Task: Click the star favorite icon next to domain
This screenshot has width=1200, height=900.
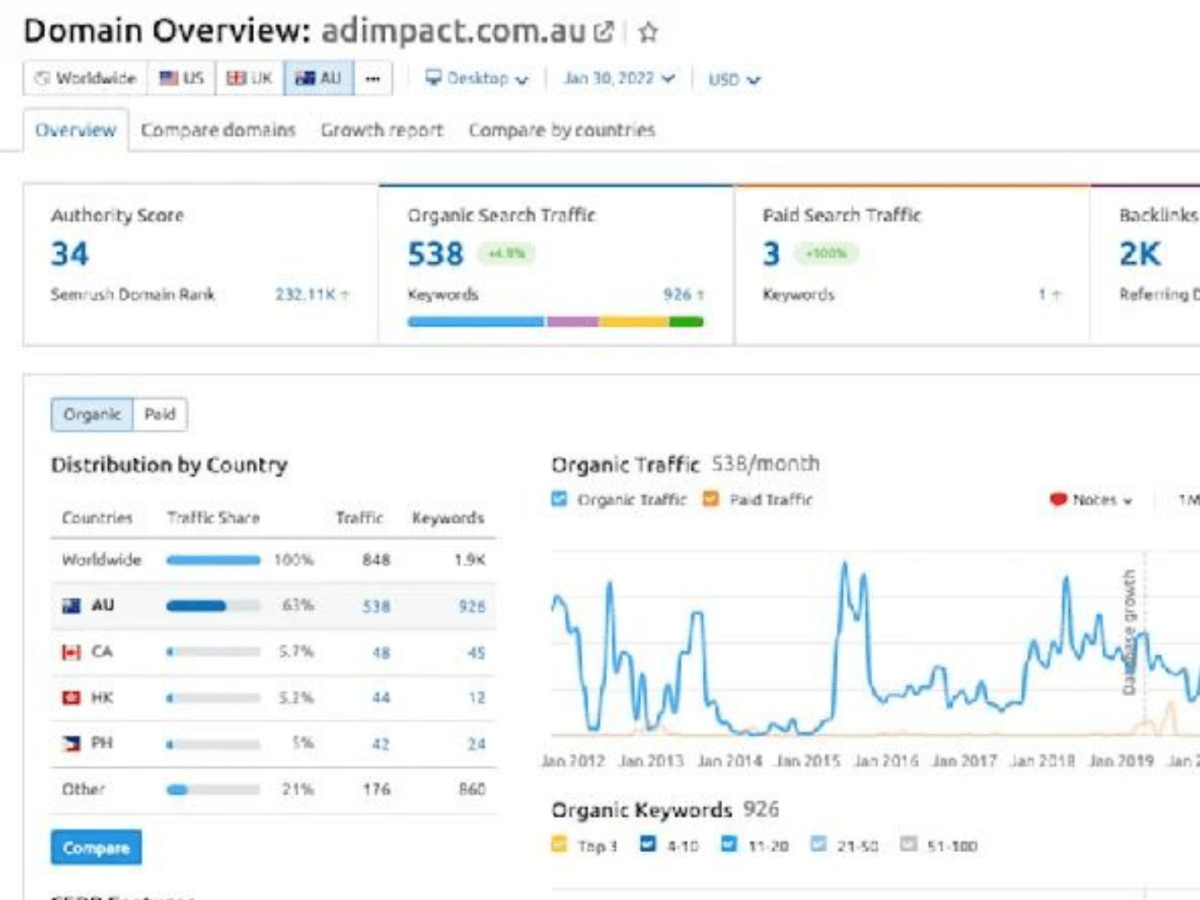Action: (x=648, y=32)
